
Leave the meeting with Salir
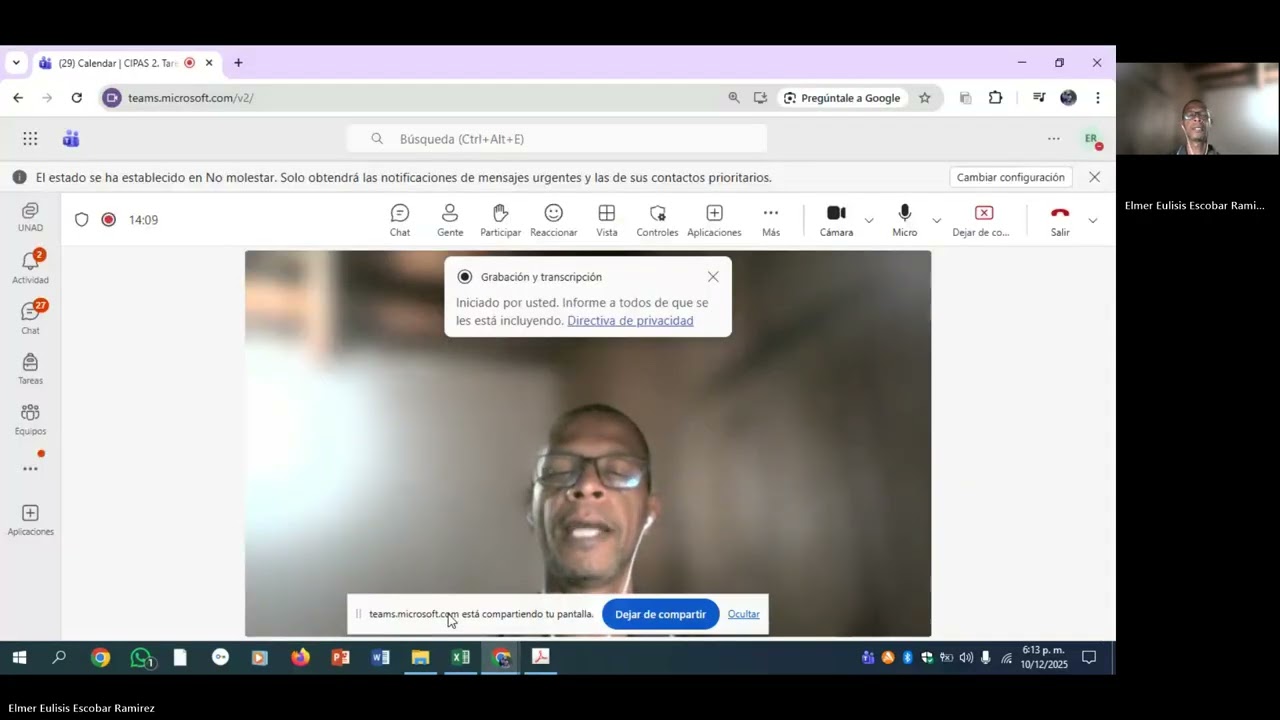1060,220
